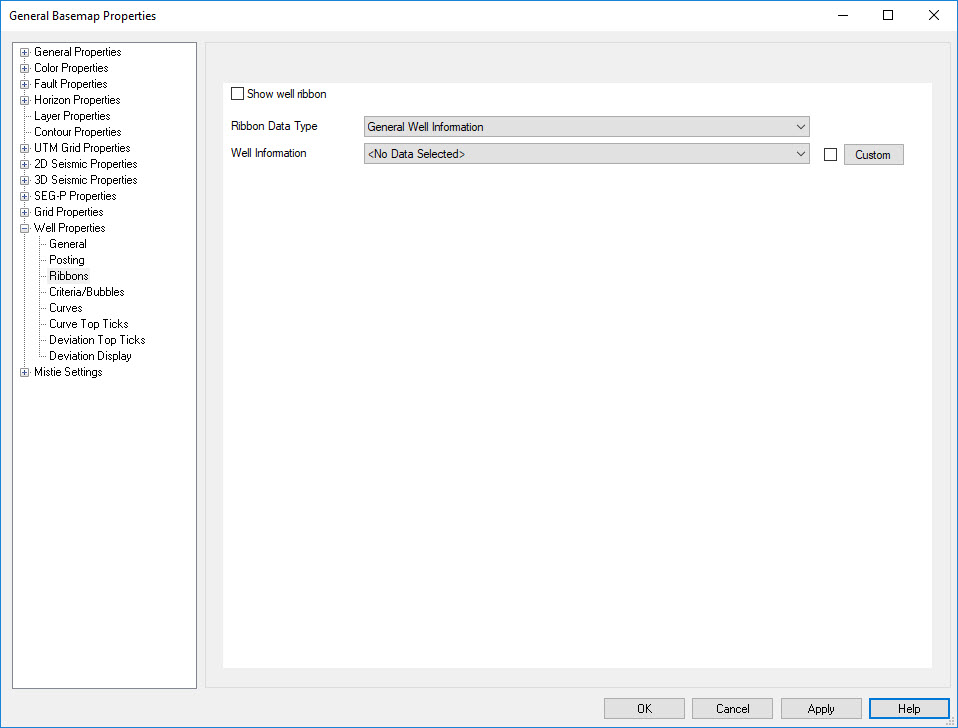Click the Cancel button
The width and height of the screenshot is (958, 728).
(732, 708)
